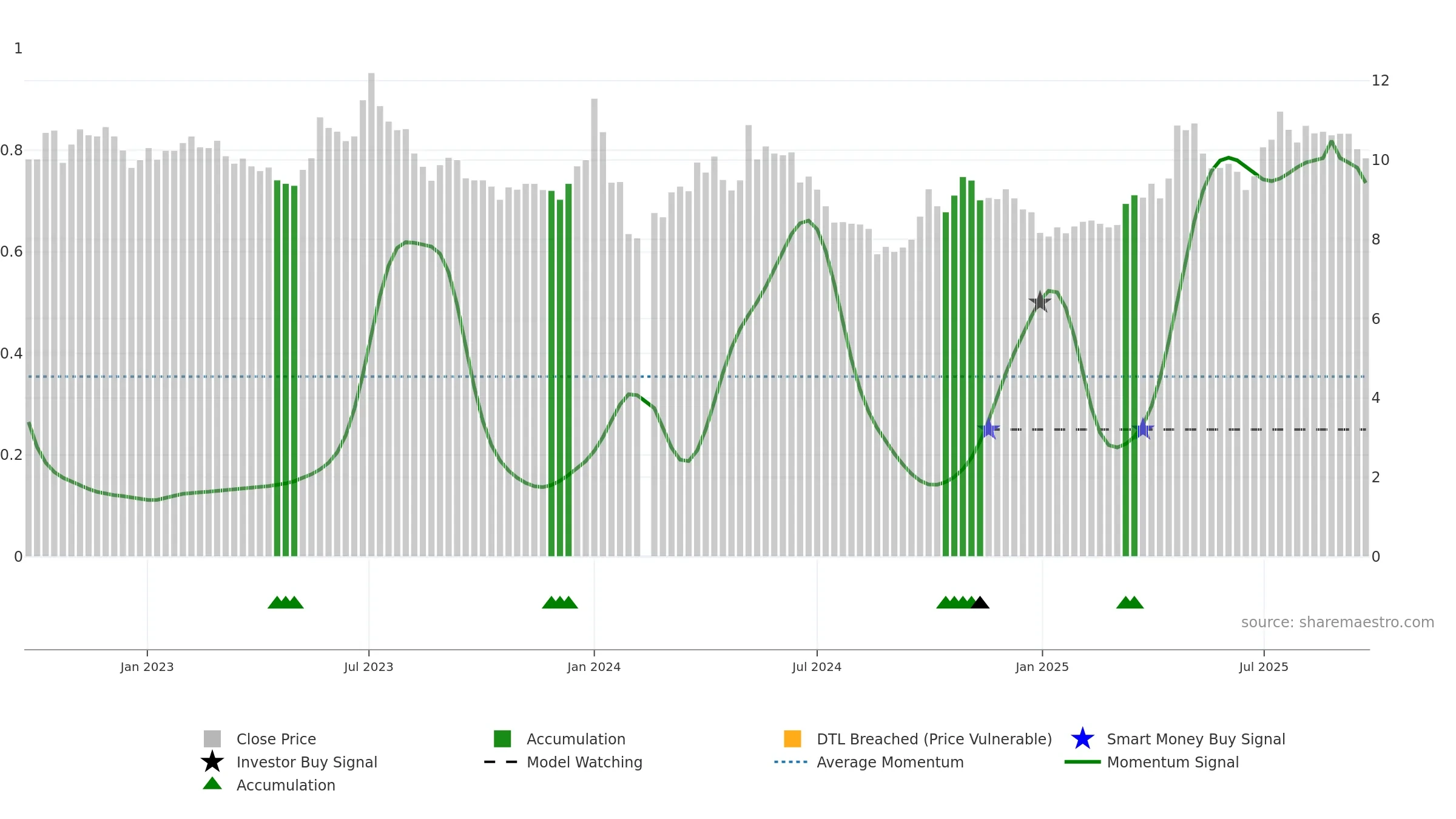The width and height of the screenshot is (1456, 819).
Task: Click the orange DTL Breached legend swatch
Action: pos(792,739)
